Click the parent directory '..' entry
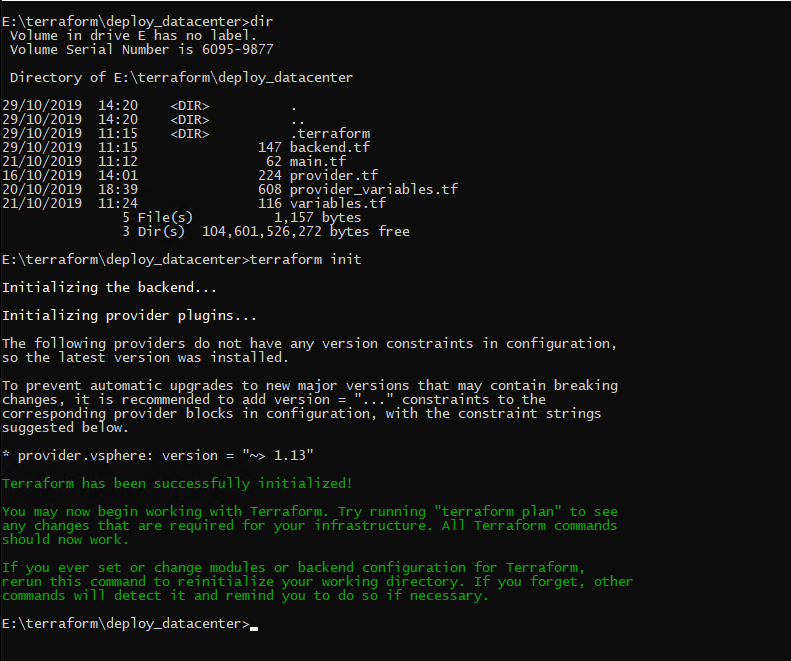The height and width of the screenshot is (661, 791). (x=297, y=121)
